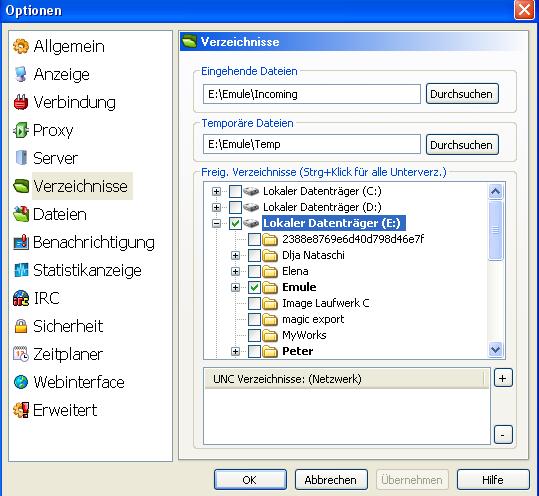The width and height of the screenshot is (539, 496).
Task: Select the Anzeige monitor icon
Action: (21, 74)
